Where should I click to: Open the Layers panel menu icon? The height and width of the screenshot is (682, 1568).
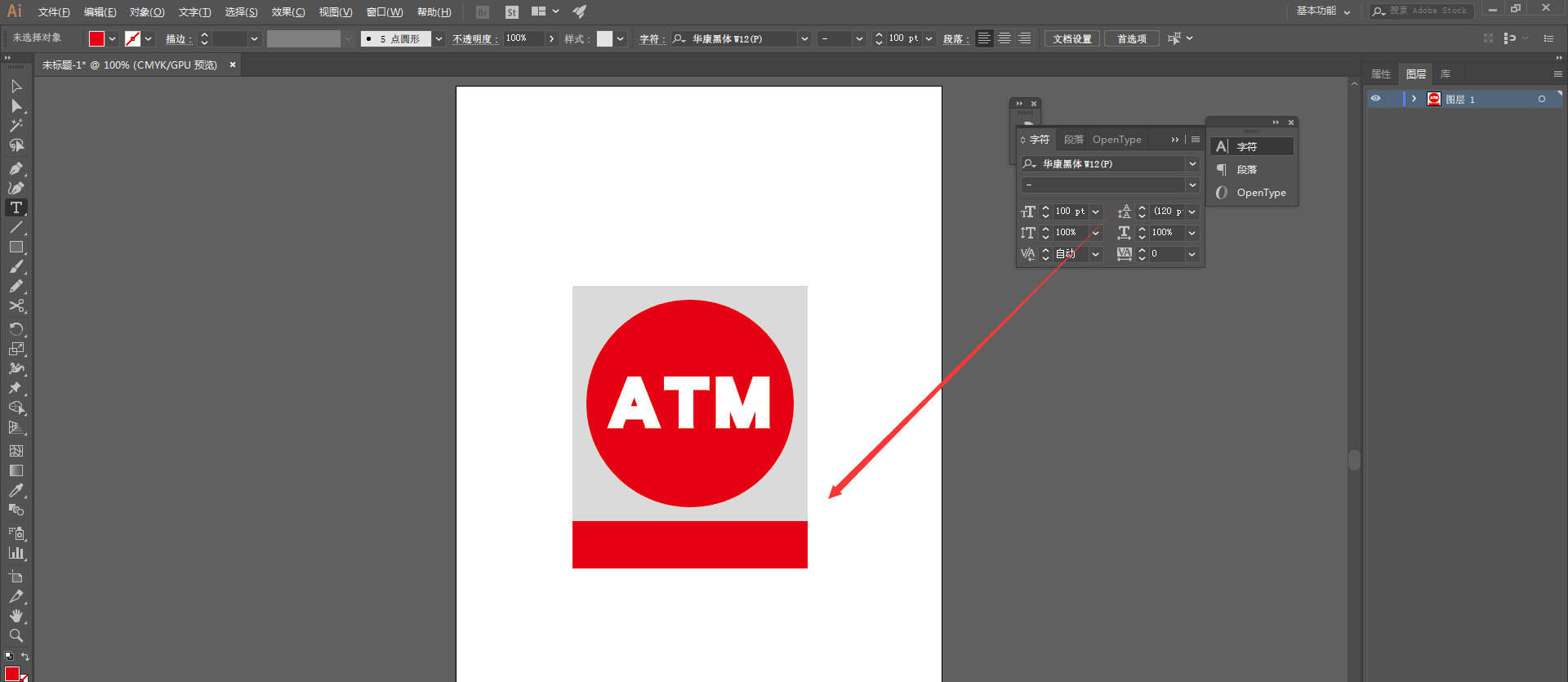tap(1558, 74)
